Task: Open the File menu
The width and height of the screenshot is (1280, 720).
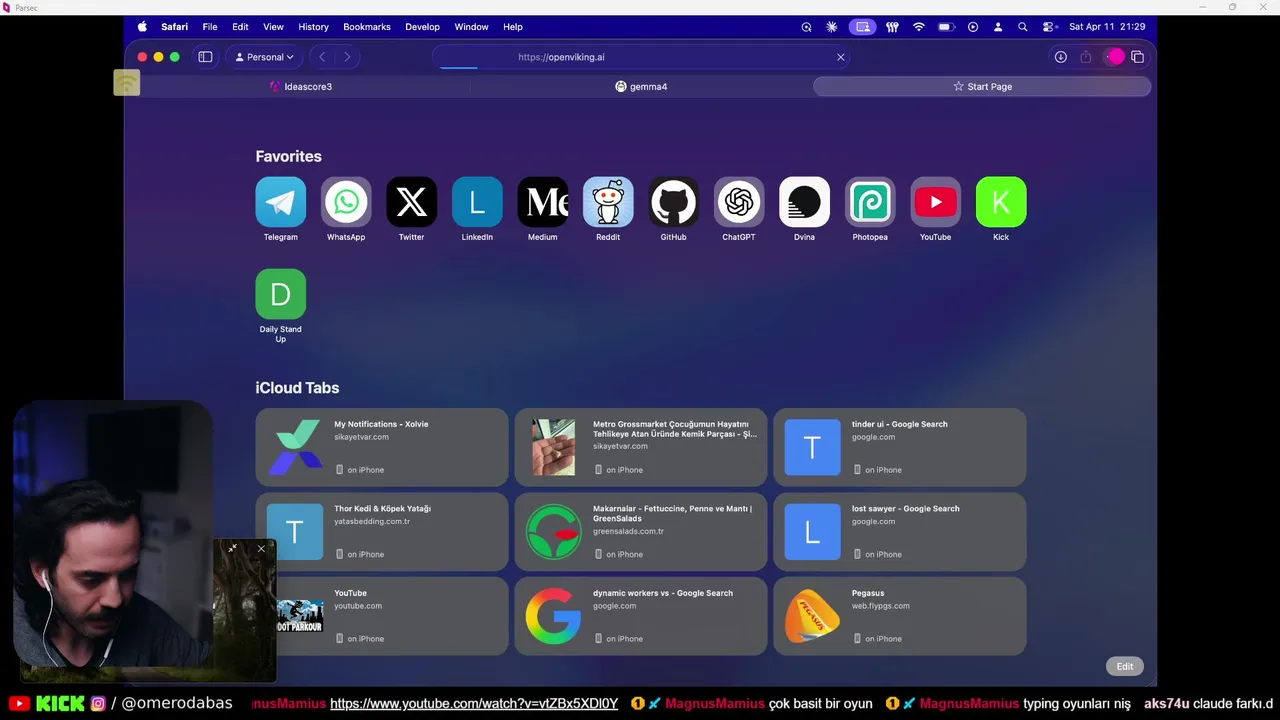Action: click(x=210, y=27)
